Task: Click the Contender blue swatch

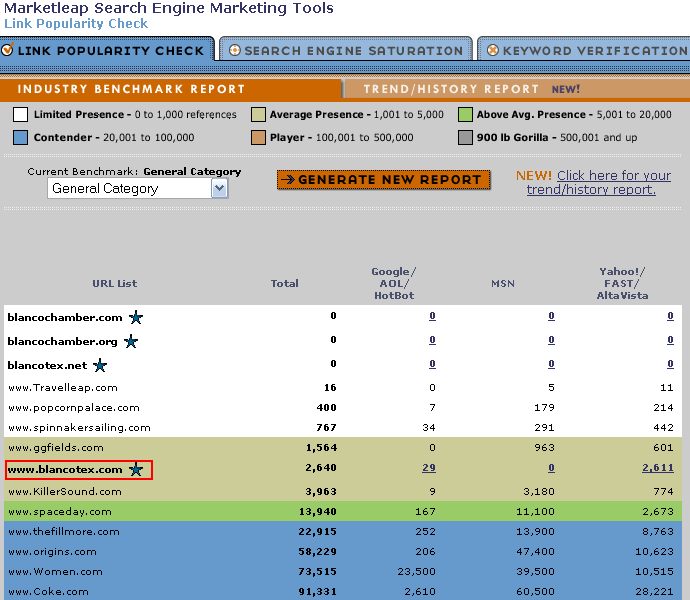Action: coord(21,137)
